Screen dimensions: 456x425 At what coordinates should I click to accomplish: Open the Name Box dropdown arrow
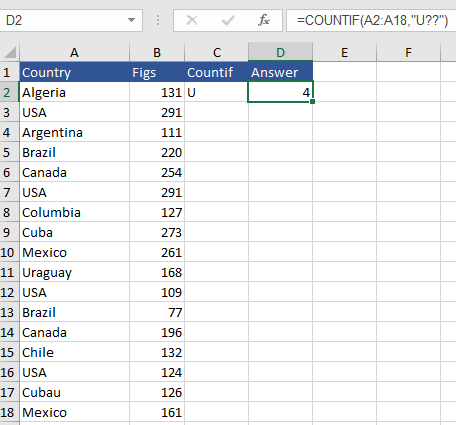pos(131,20)
